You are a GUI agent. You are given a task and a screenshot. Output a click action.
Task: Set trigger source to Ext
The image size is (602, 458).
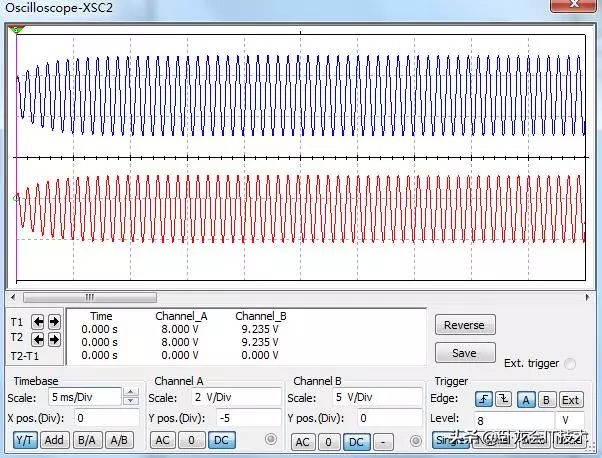tap(571, 400)
